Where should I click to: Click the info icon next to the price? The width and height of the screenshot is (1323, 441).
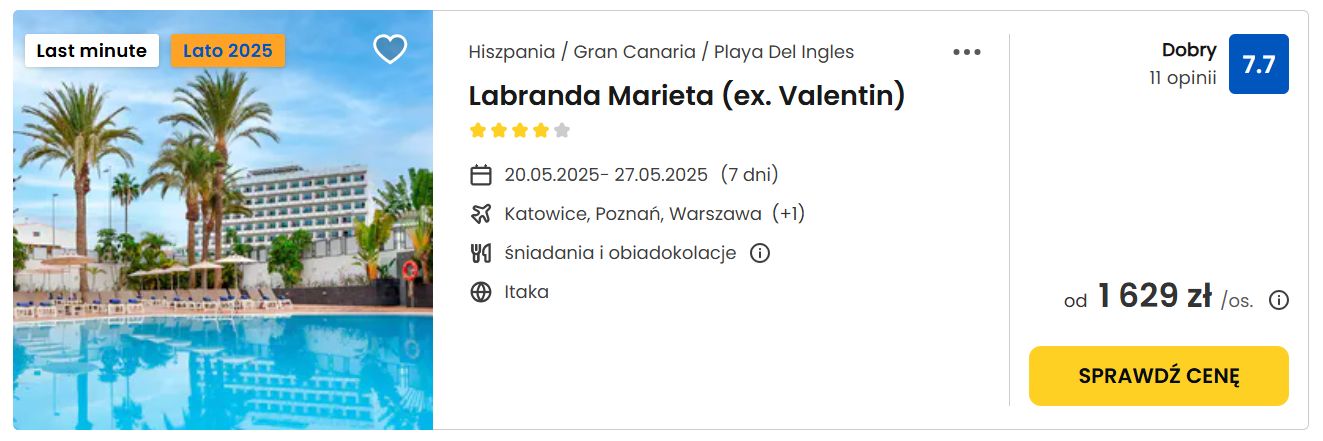pos(1279,300)
